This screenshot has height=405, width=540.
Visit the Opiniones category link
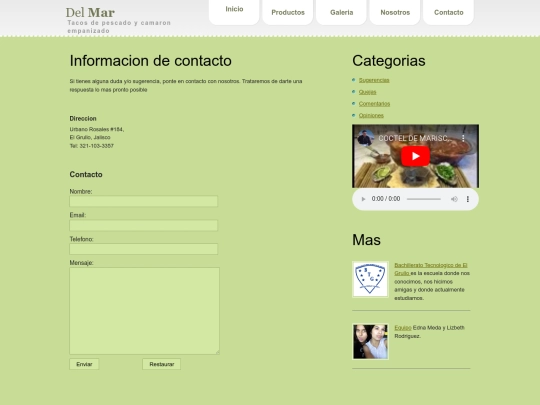(x=371, y=115)
